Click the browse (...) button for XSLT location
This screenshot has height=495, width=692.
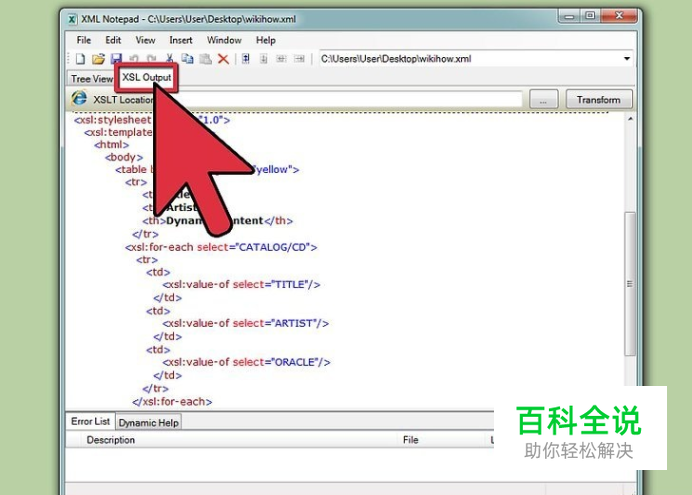(543, 100)
